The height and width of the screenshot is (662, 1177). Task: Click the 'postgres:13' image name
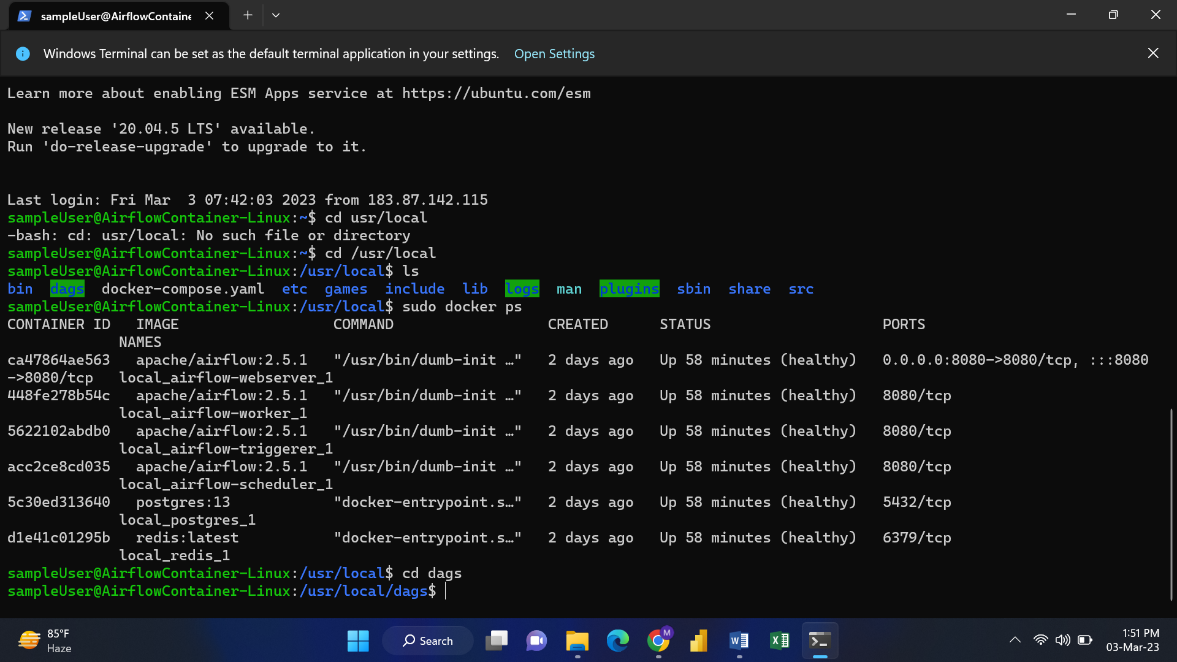click(x=183, y=502)
